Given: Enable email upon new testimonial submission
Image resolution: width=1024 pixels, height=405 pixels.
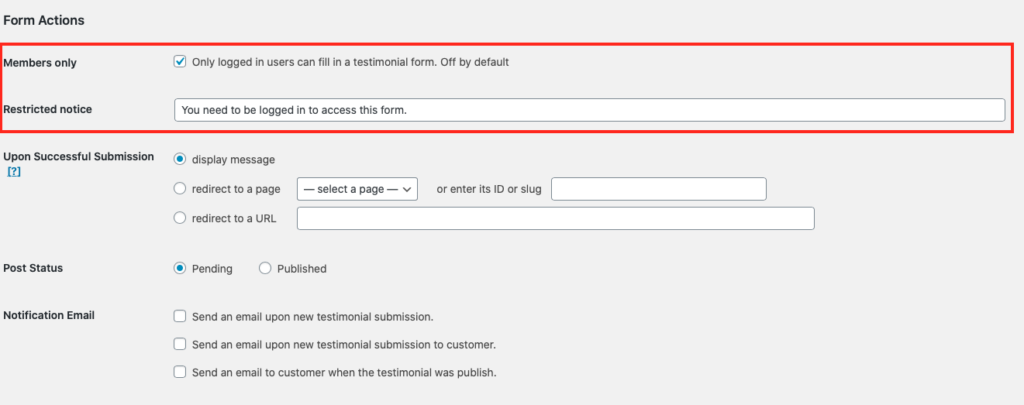Looking at the screenshot, I should click(180, 316).
